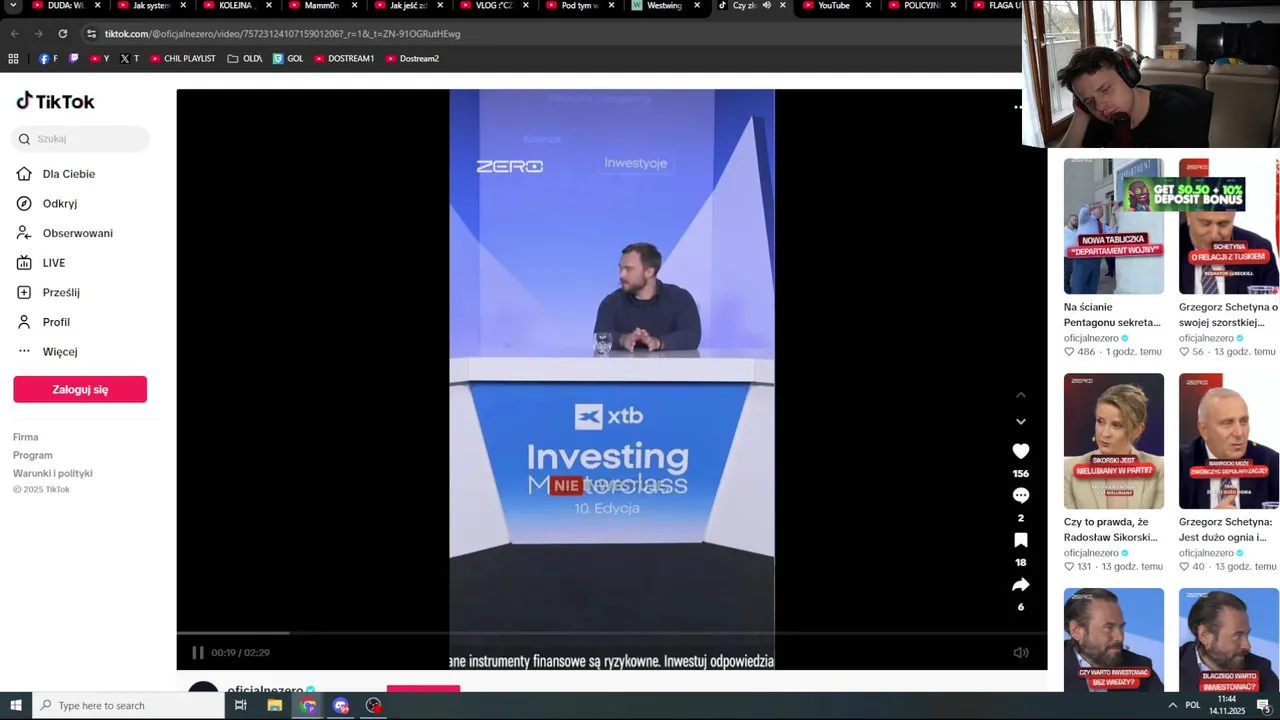Seek using the video progress bar

coord(611,632)
